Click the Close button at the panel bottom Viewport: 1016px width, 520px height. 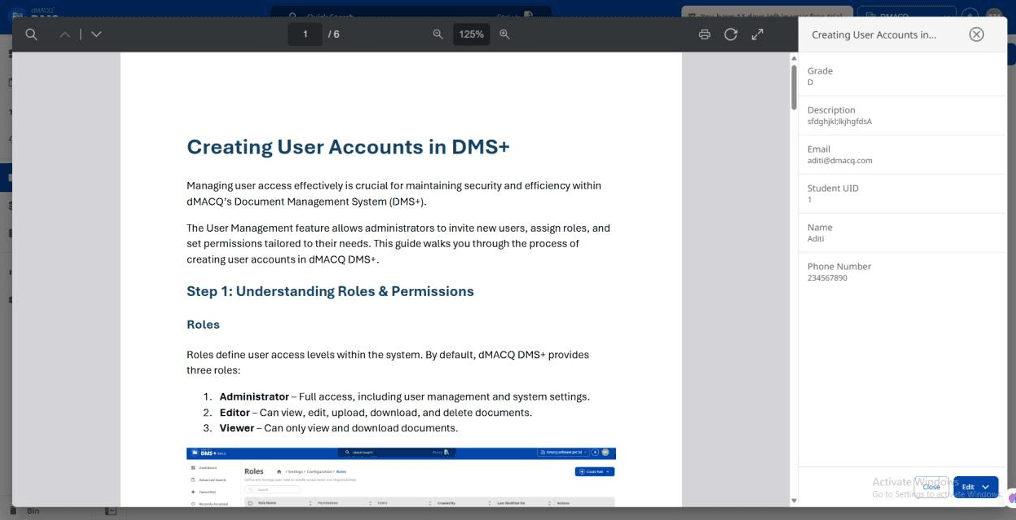(x=931, y=487)
